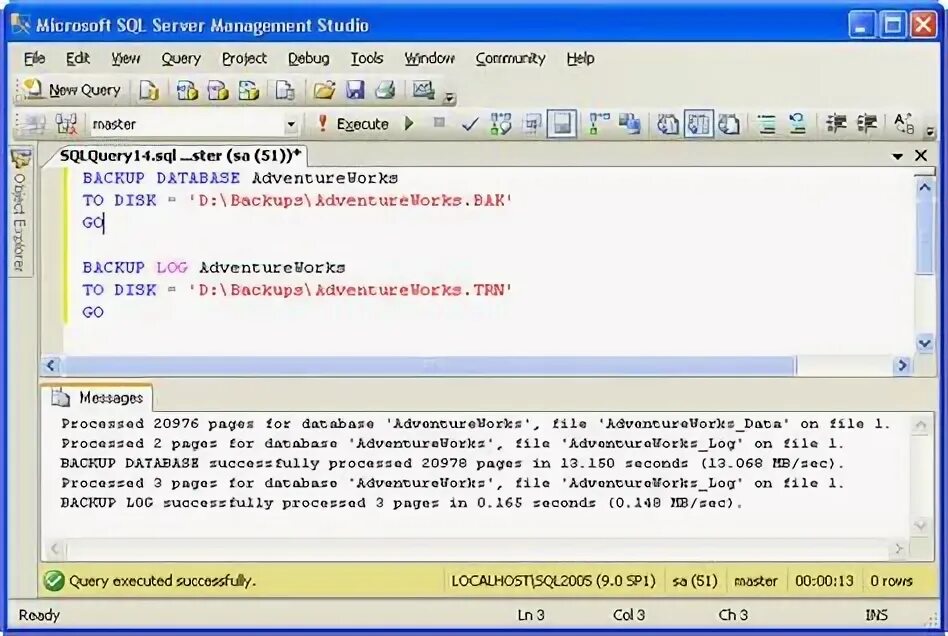Open the View menu
Image resolution: width=948 pixels, height=636 pixels.
(125, 58)
